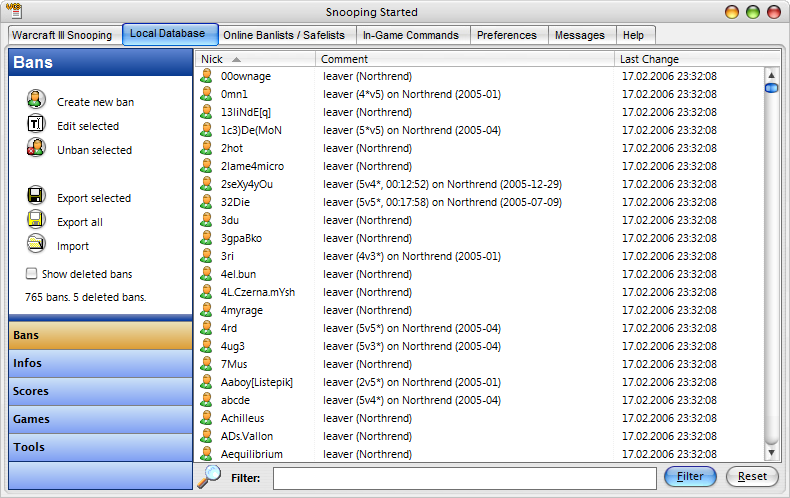Select the 4rd nick entry

click(229, 328)
